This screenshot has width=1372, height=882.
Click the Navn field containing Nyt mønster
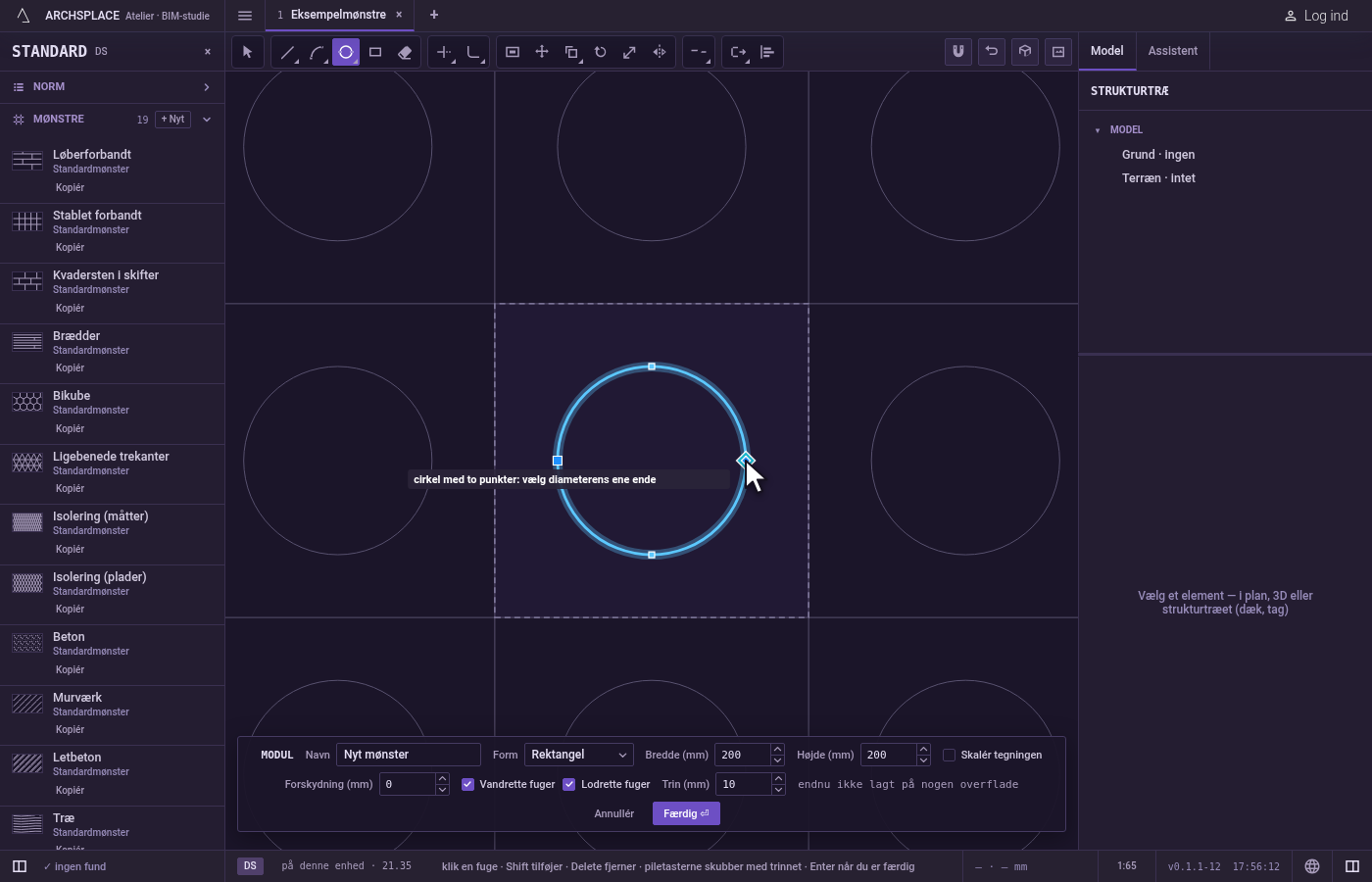coord(409,755)
